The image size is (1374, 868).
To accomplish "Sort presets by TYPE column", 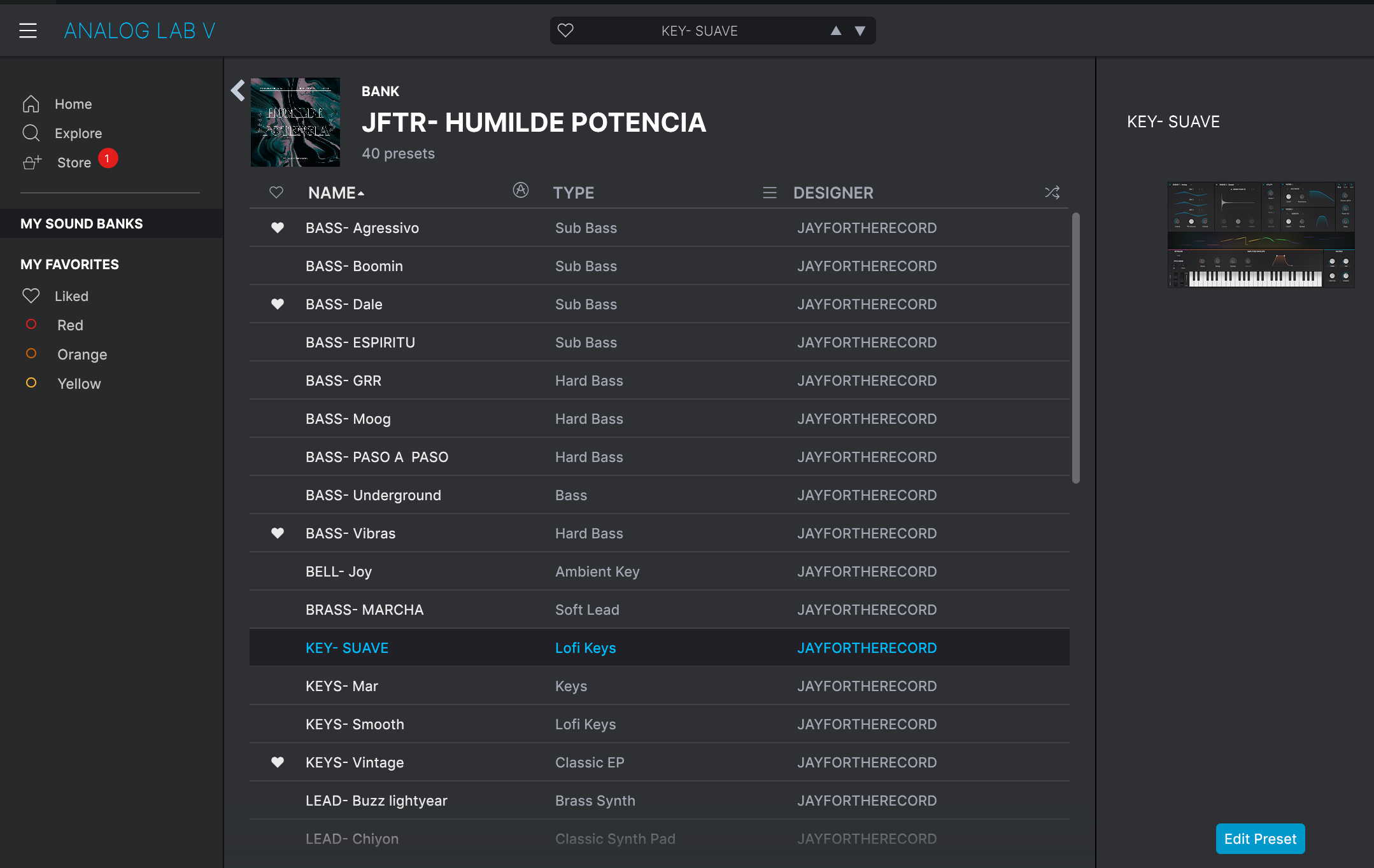I will tap(574, 193).
